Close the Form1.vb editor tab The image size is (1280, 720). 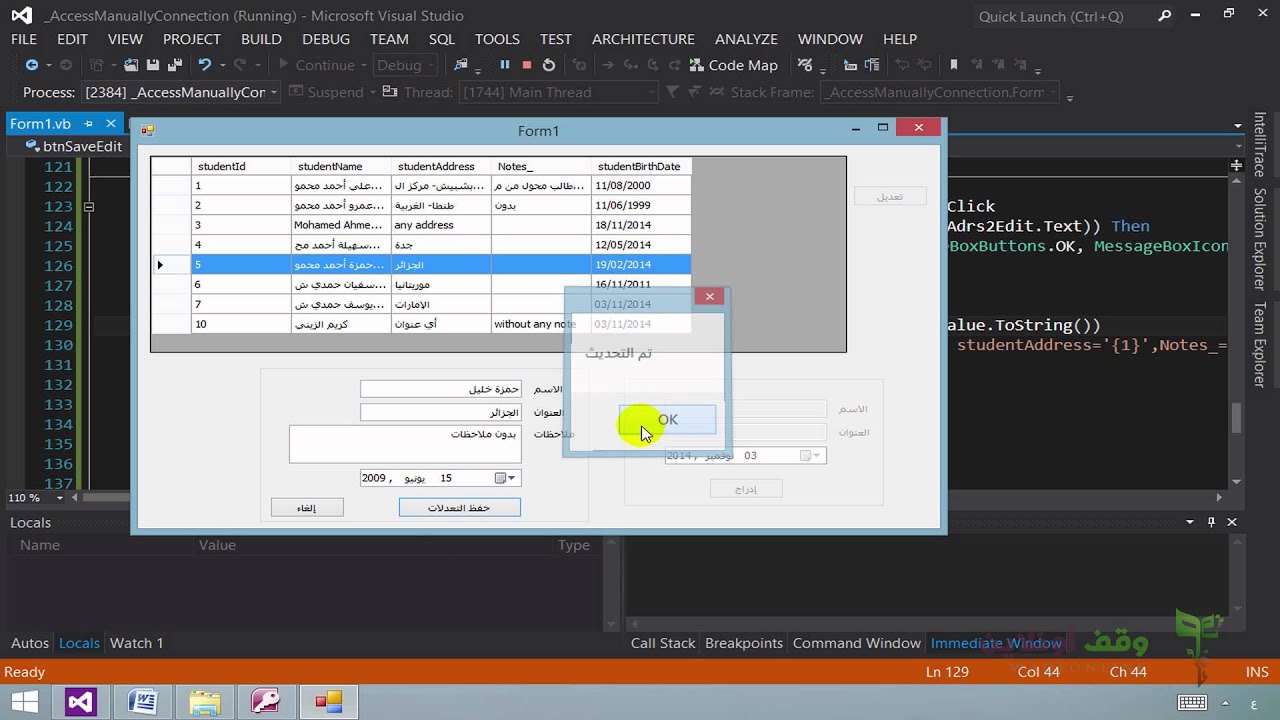pos(111,124)
